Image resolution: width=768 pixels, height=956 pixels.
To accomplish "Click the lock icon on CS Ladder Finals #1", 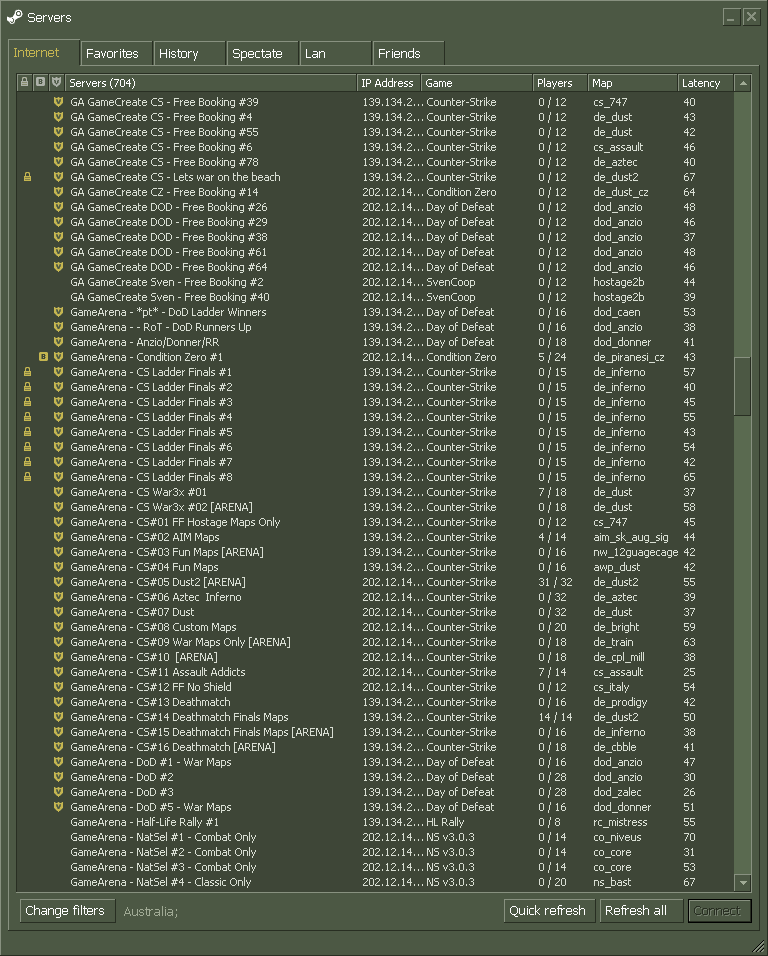I will 27,372.
